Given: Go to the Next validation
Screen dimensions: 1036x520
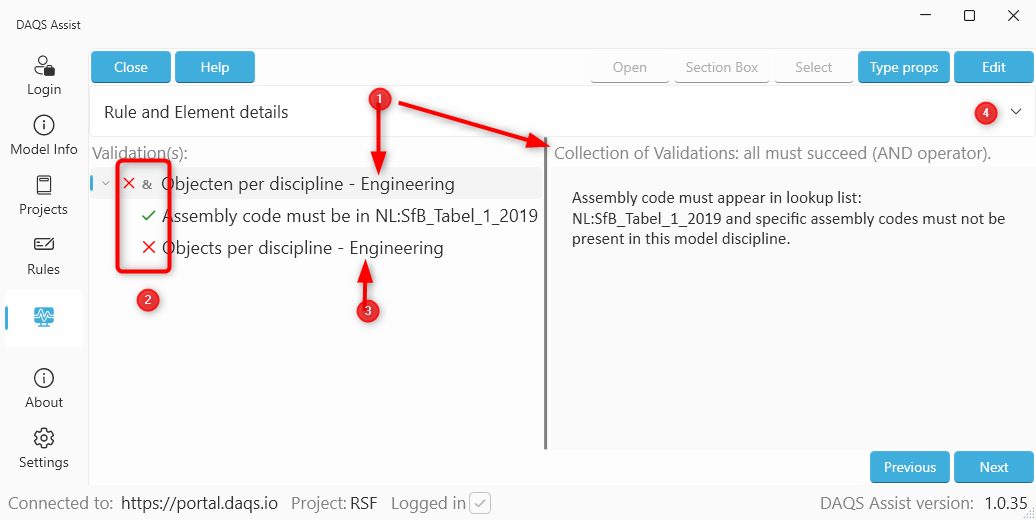Looking at the screenshot, I should tap(993, 467).
